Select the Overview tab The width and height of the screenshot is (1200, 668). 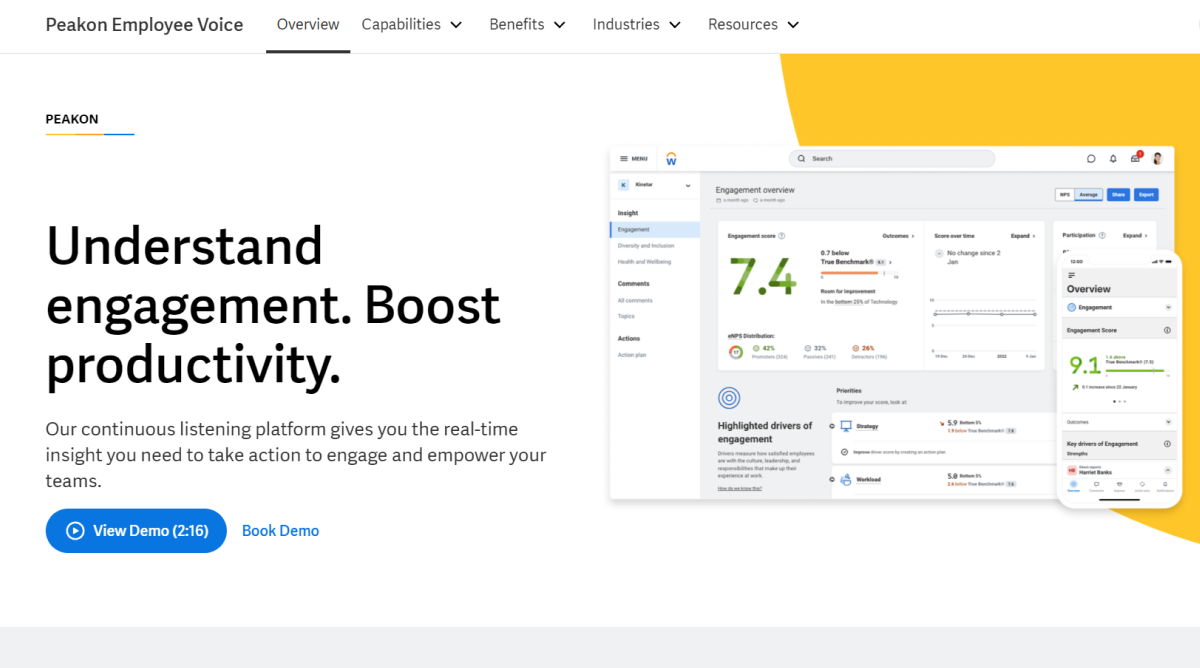pos(308,25)
